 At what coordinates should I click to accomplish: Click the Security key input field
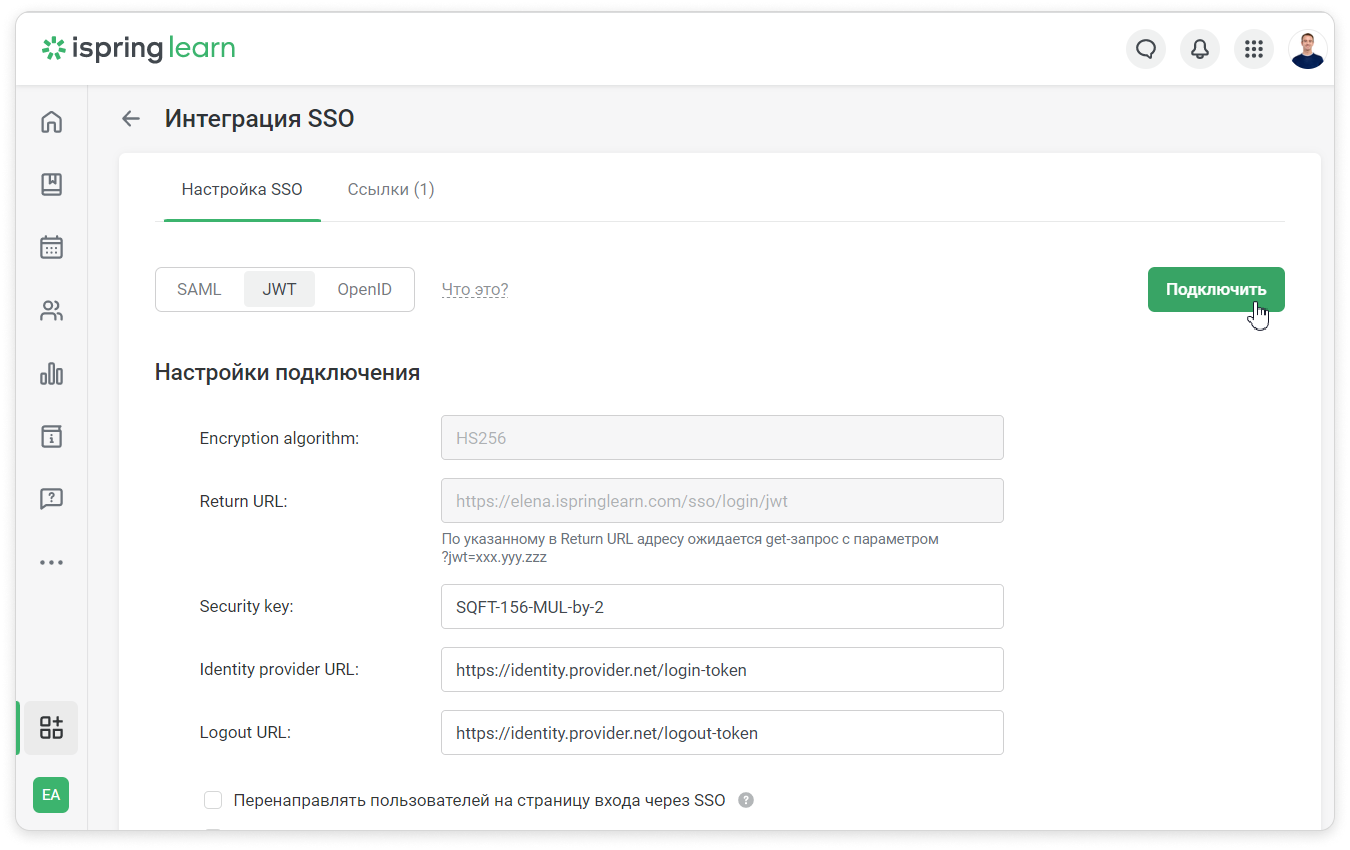click(722, 607)
